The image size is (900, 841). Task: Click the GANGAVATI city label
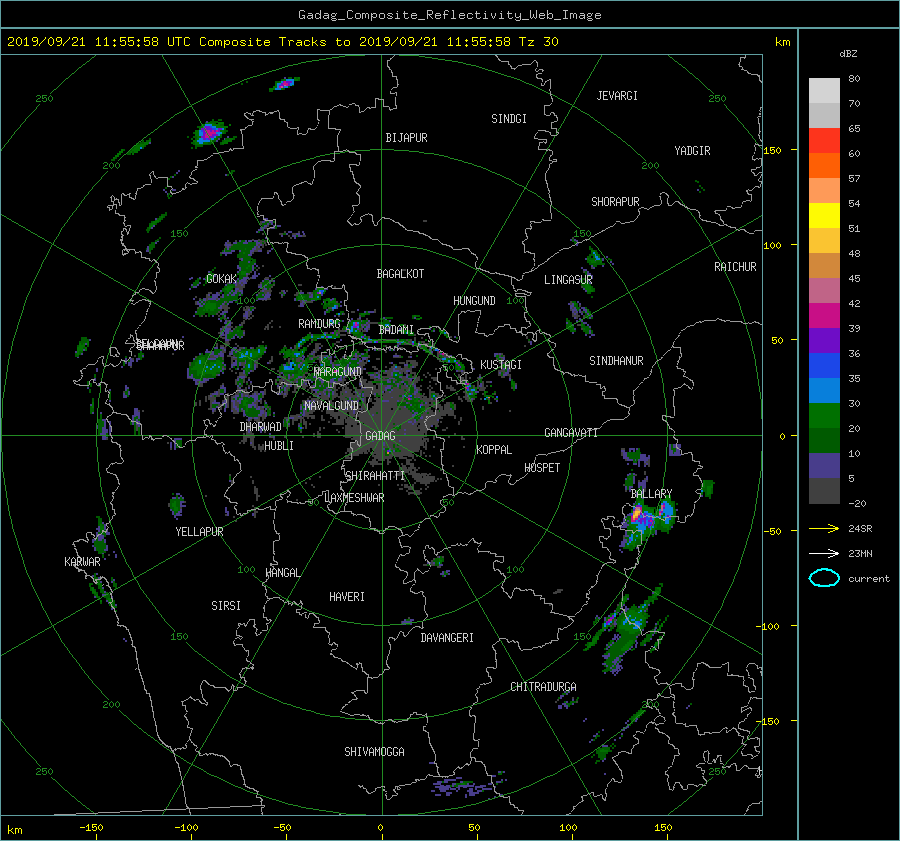(571, 433)
